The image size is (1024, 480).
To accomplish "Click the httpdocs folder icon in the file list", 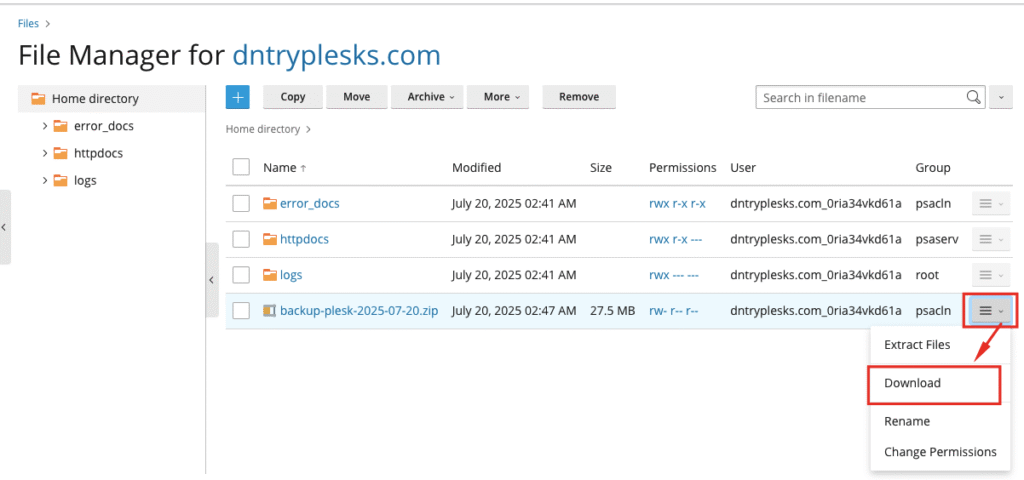I will [270, 239].
